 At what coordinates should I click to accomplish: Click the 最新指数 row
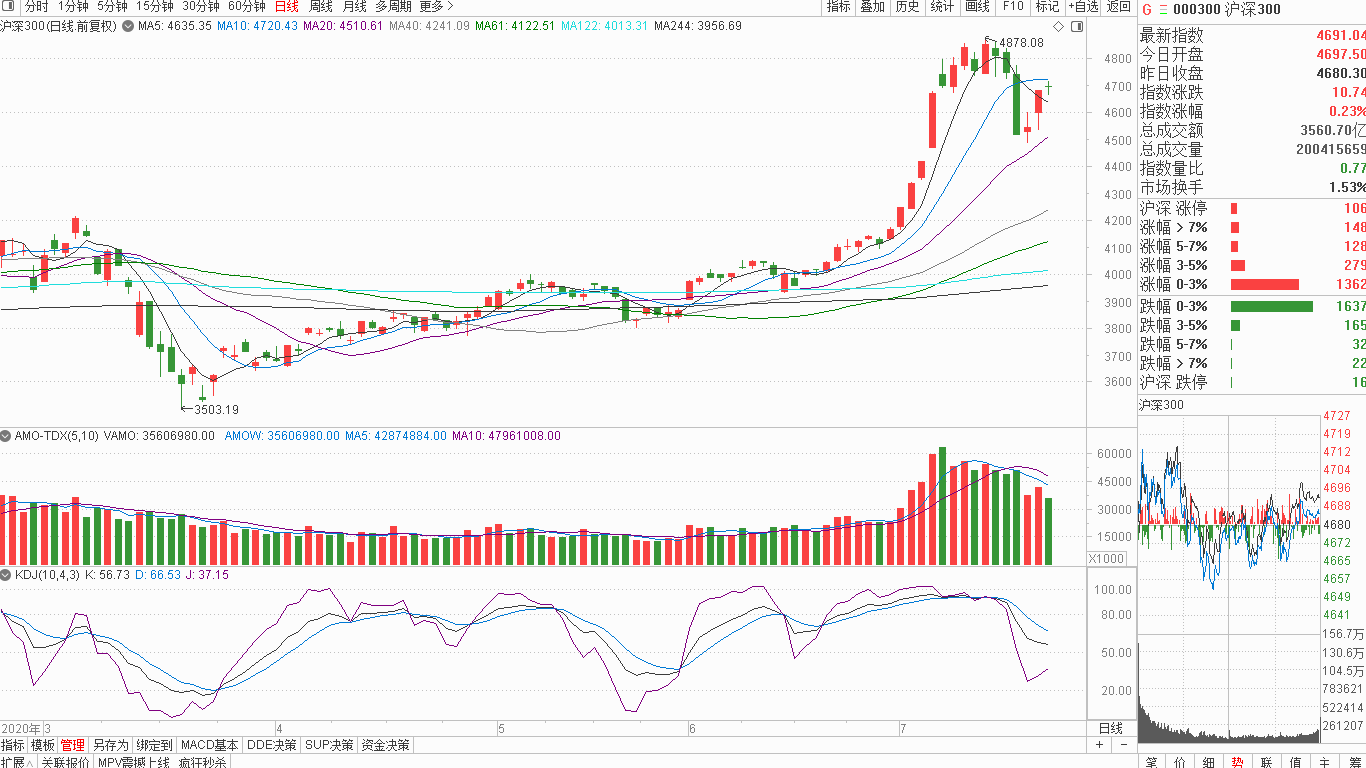[1252, 35]
